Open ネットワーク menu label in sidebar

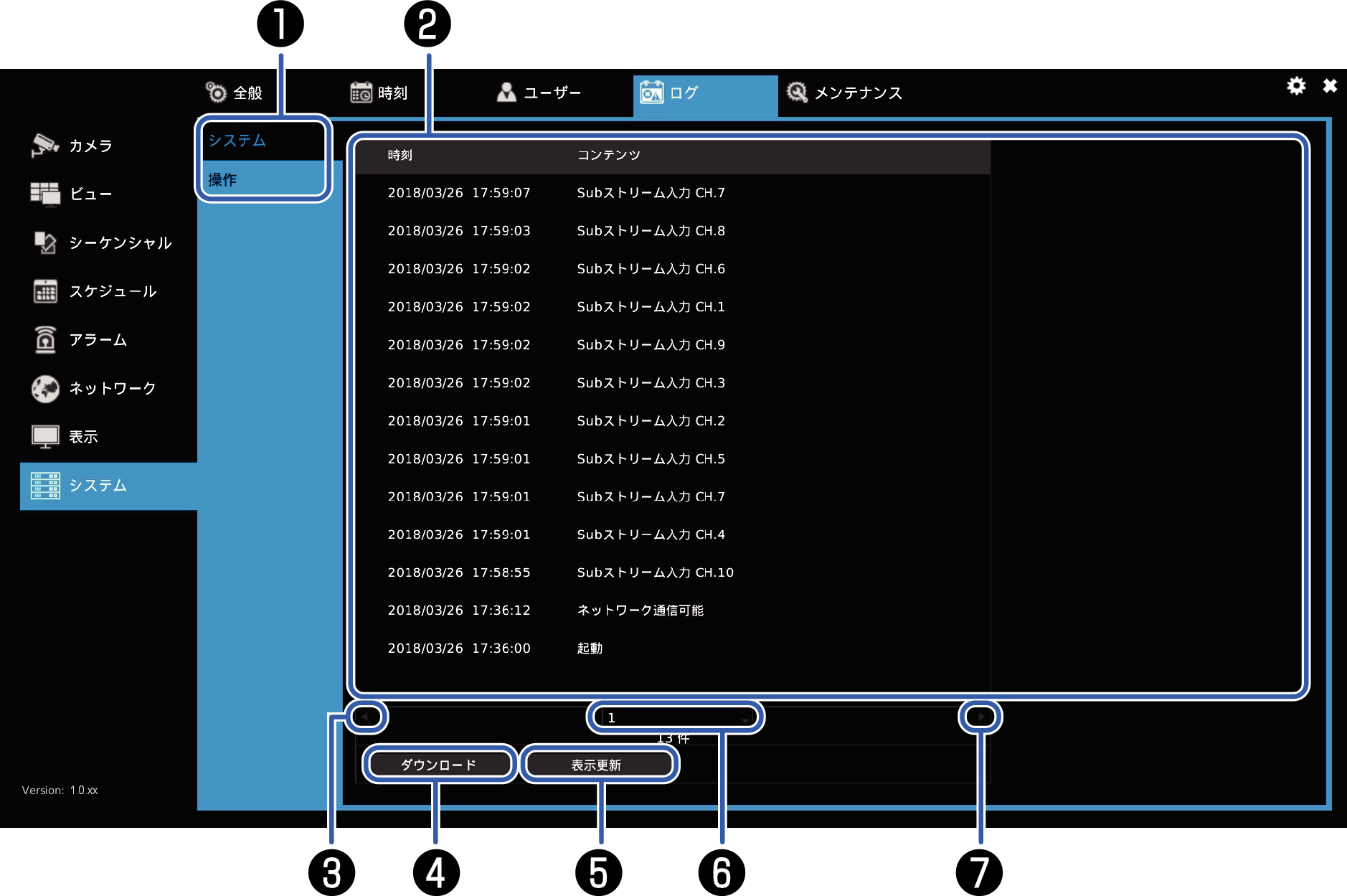[x=113, y=389]
